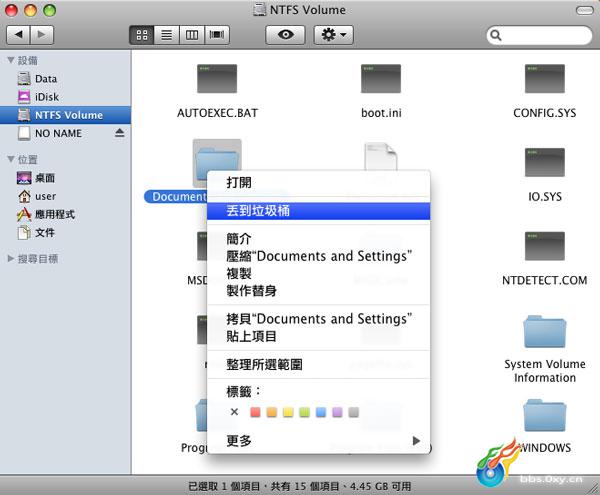Collapse the 設備 sidebar section
This screenshot has height=495, width=600.
coord(11,60)
